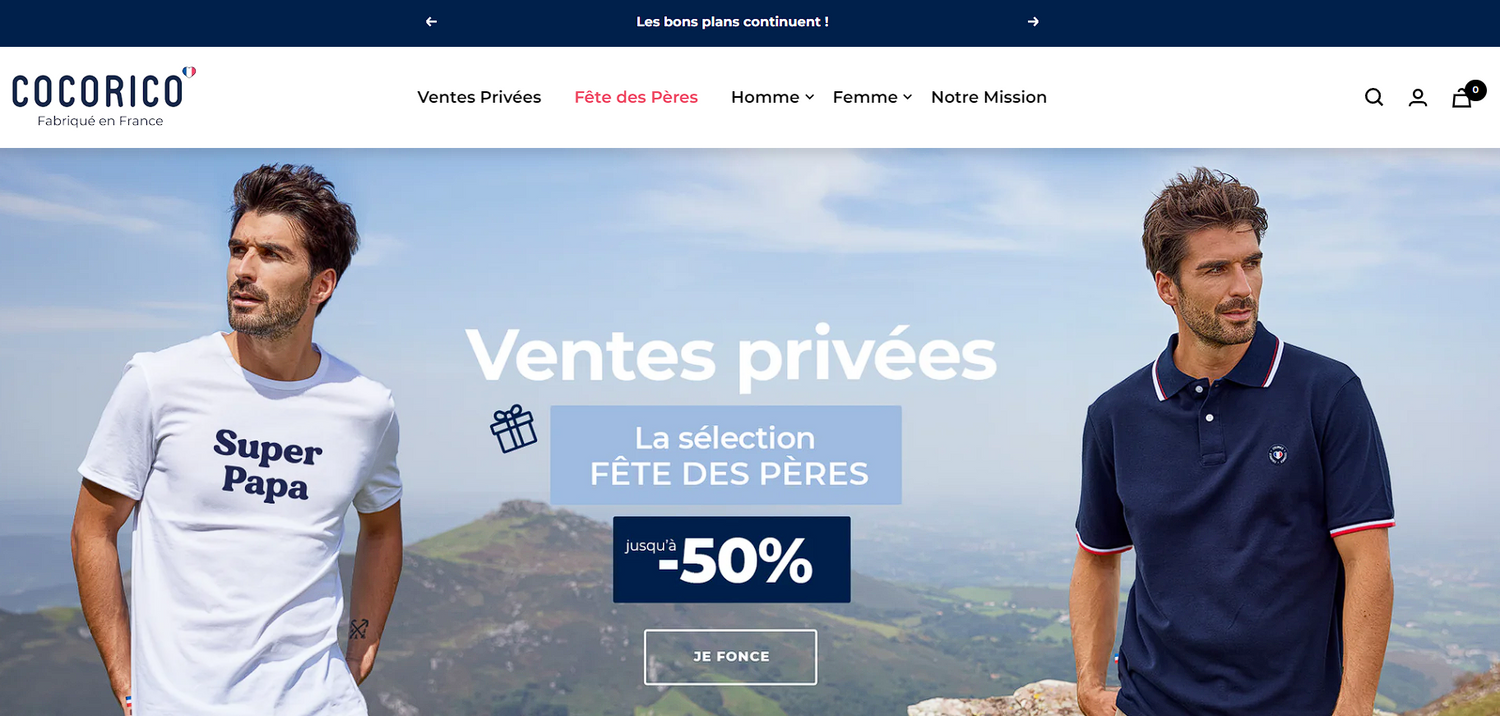Image resolution: width=1500 pixels, height=716 pixels.
Task: Select the -50% discount banner block
Action: pos(732,560)
